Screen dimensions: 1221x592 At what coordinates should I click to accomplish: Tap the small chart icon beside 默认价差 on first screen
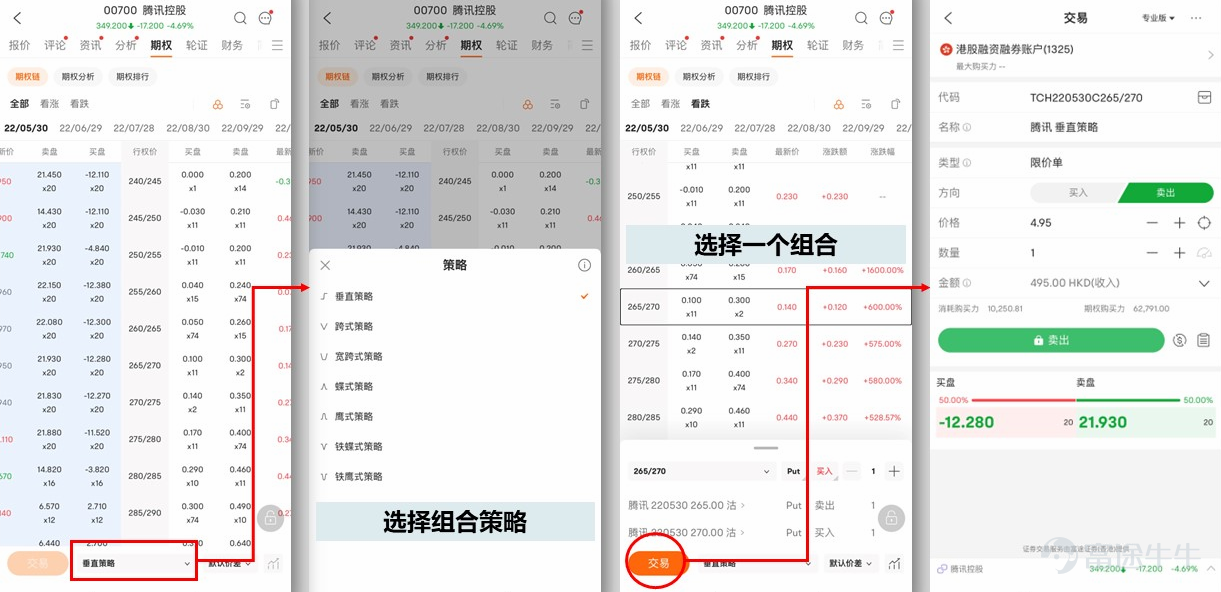coord(273,564)
